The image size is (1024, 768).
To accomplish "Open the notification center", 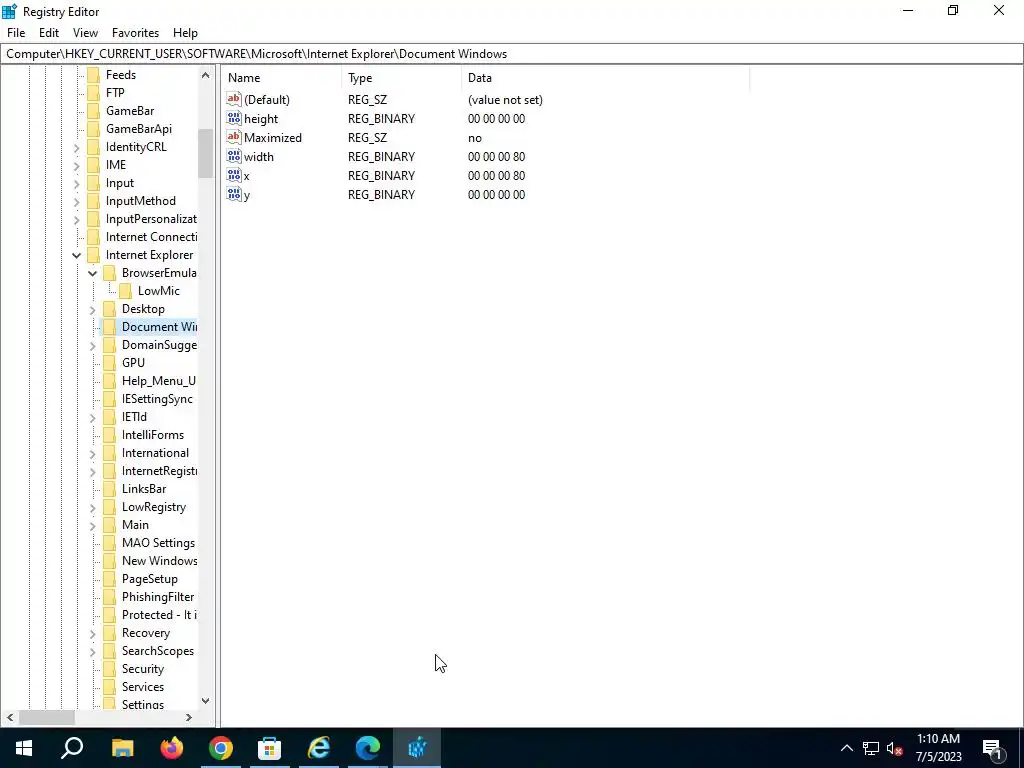I will pyautogui.click(x=993, y=748).
